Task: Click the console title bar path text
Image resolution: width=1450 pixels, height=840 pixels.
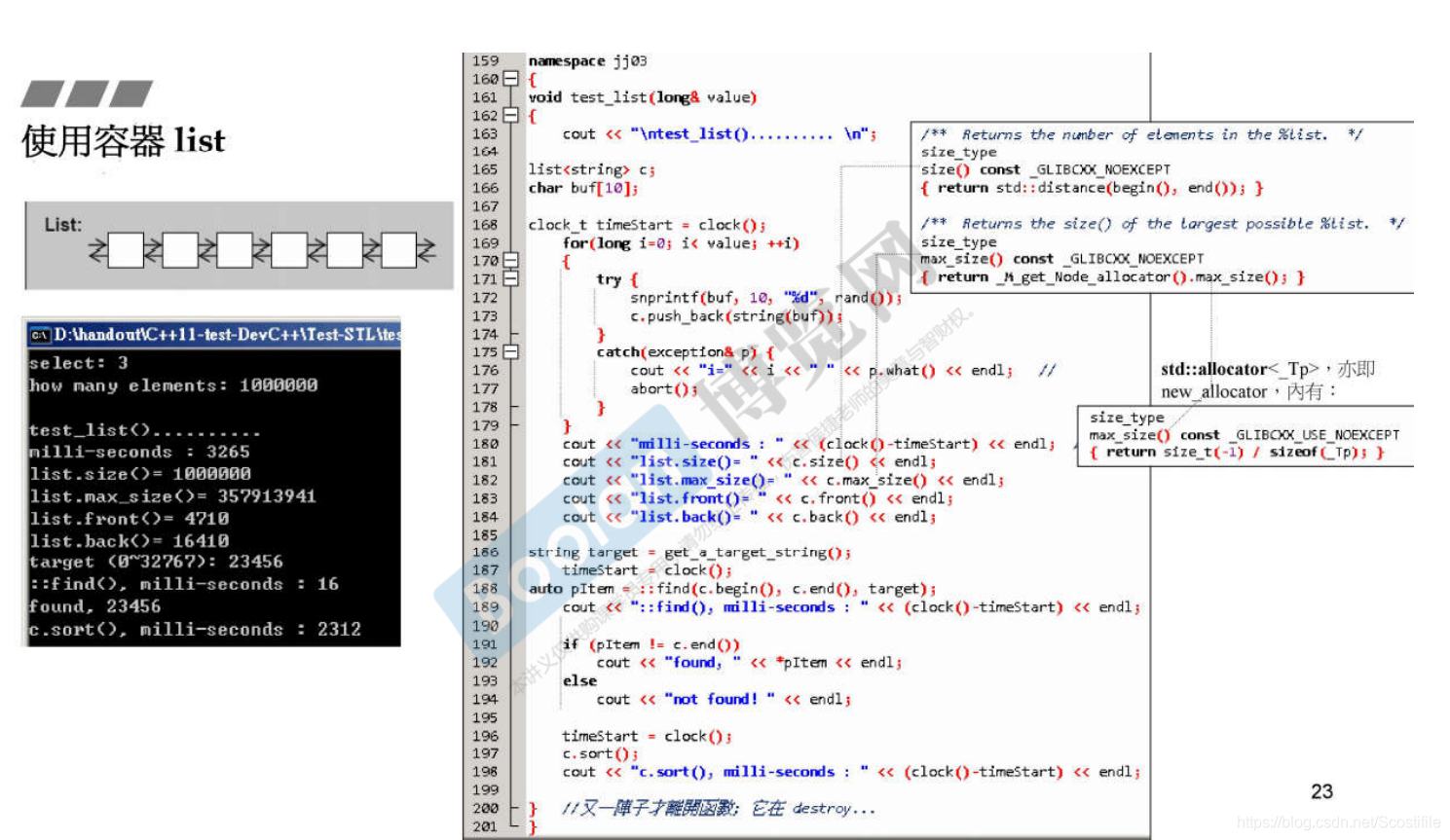Action: 227,335
